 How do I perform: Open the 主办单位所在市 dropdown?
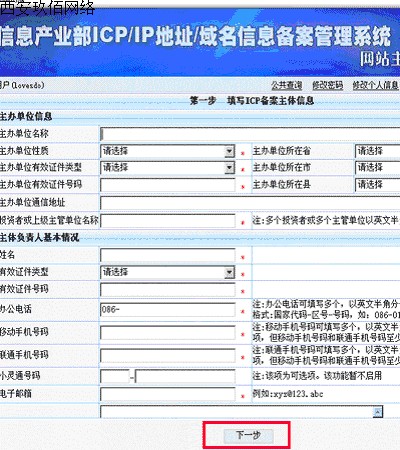[x=378, y=167]
